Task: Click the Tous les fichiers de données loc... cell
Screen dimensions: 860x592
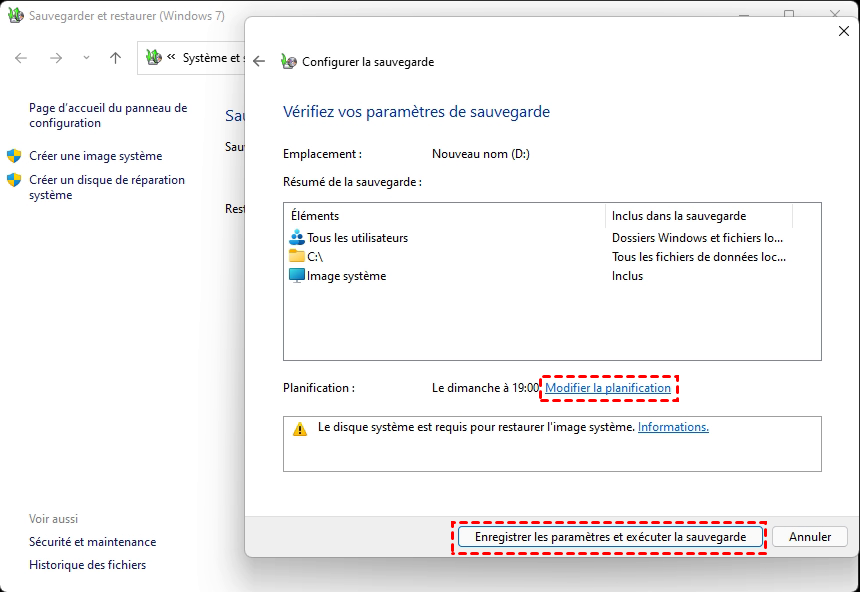Action: [x=699, y=257]
